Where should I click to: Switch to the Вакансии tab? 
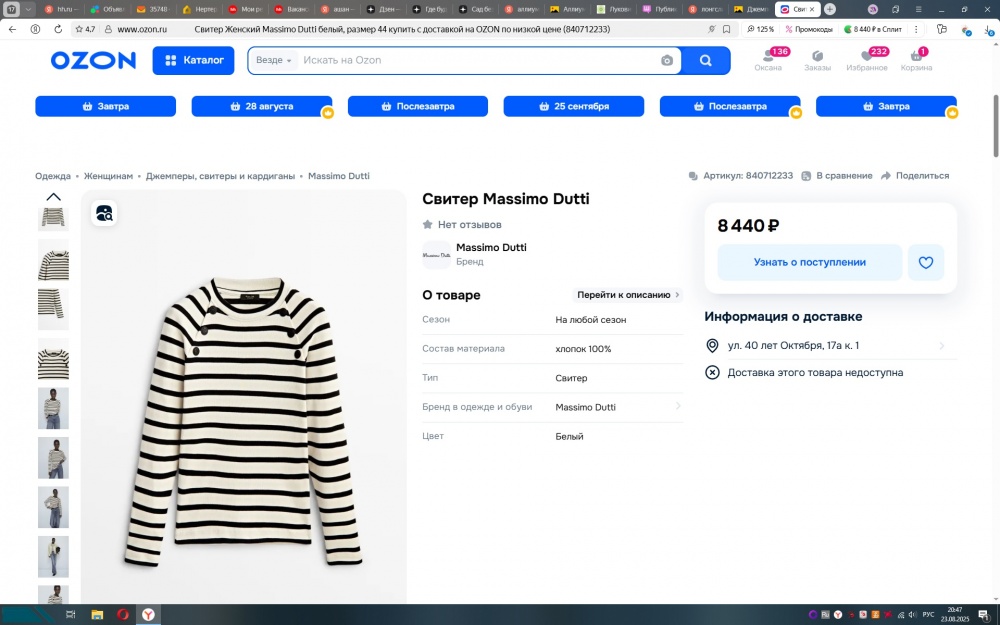pyautogui.click(x=291, y=10)
